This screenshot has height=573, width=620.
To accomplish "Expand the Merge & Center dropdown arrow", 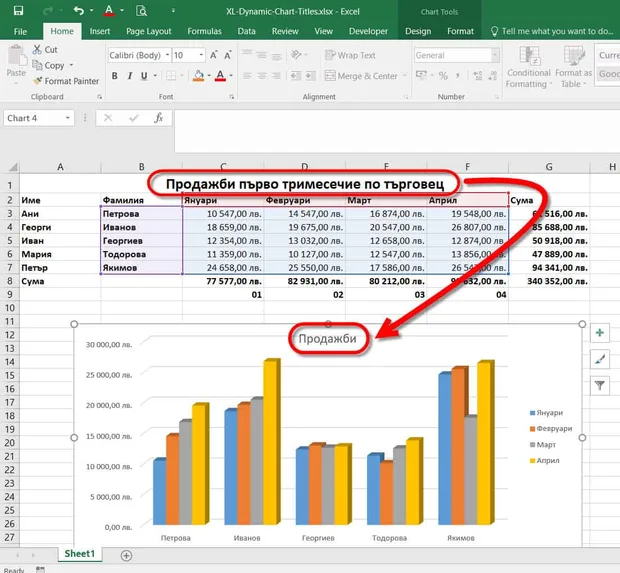I will click(x=405, y=76).
